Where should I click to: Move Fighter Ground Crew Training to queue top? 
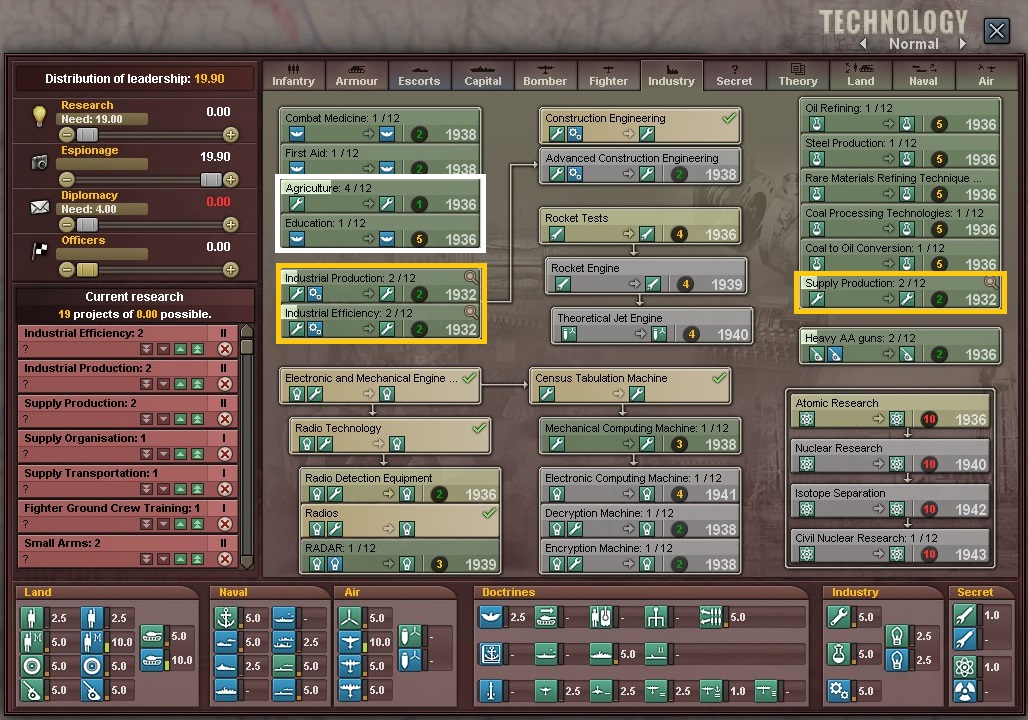tap(197, 524)
